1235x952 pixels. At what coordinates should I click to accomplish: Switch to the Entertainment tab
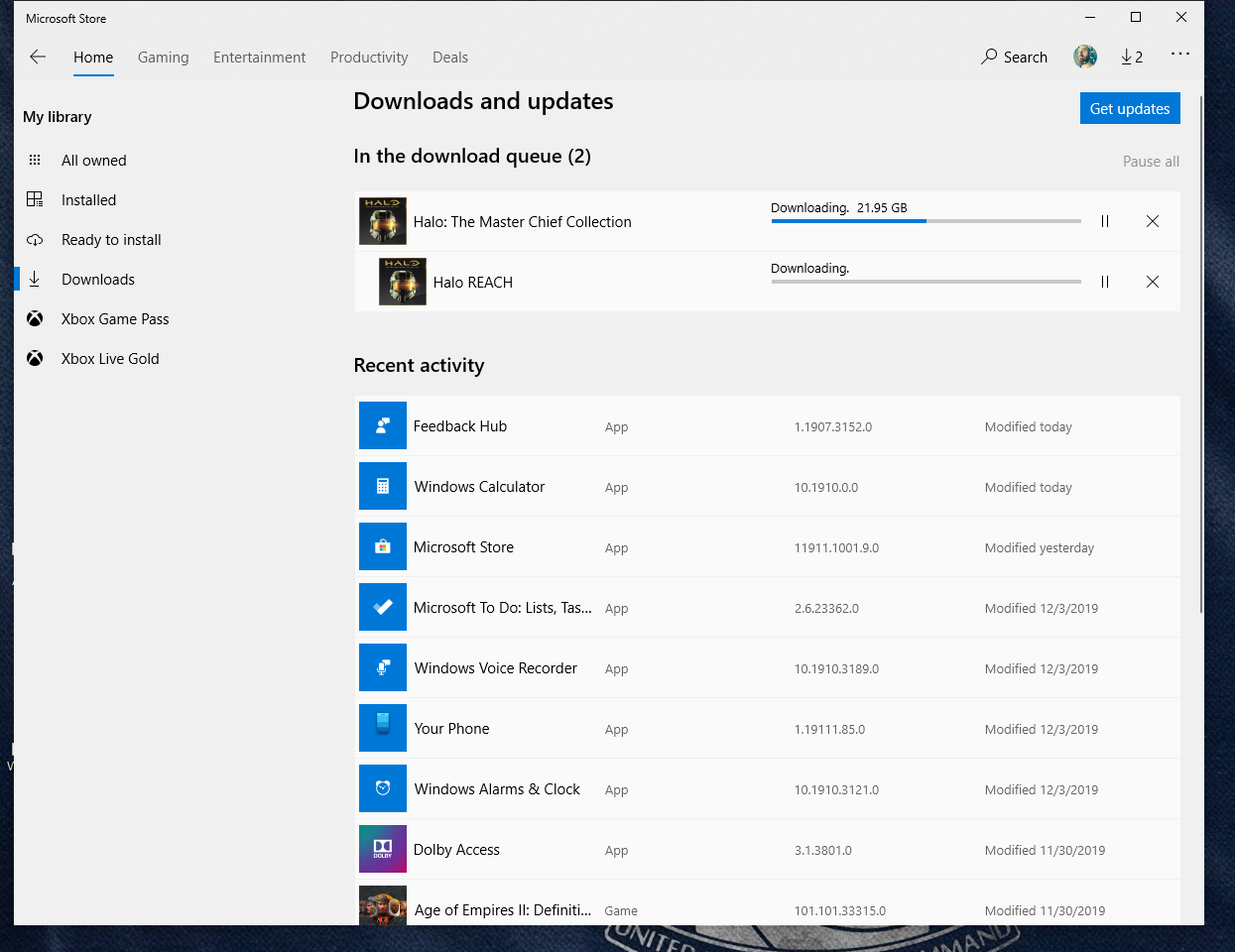point(260,58)
